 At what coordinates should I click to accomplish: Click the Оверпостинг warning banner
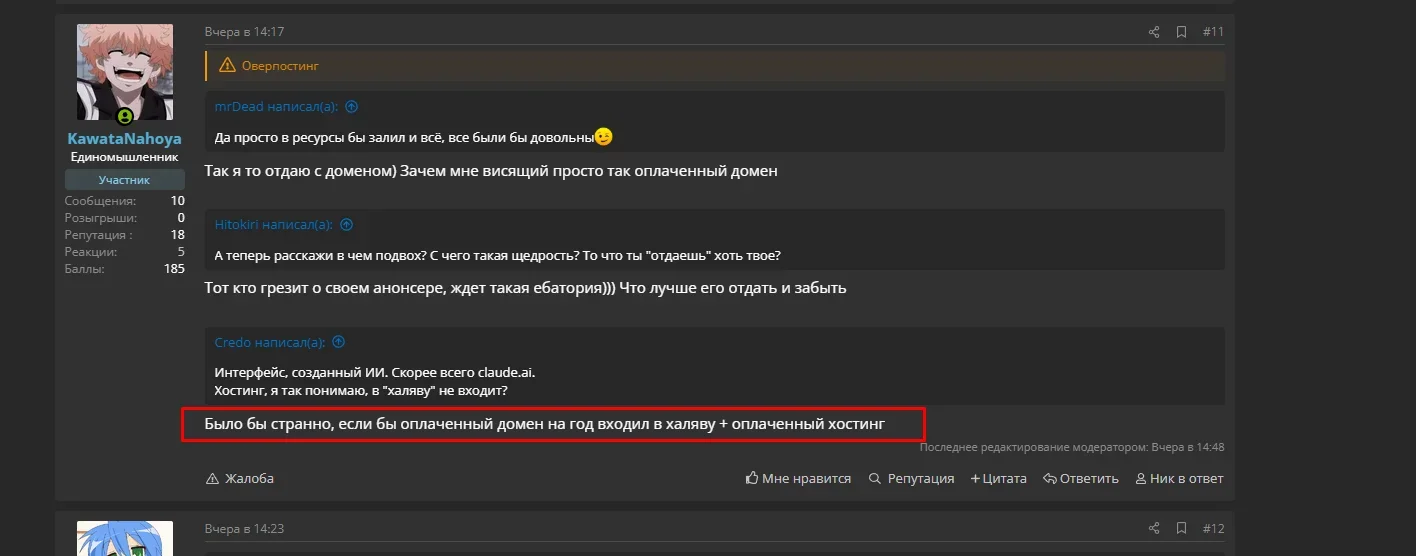(715, 66)
